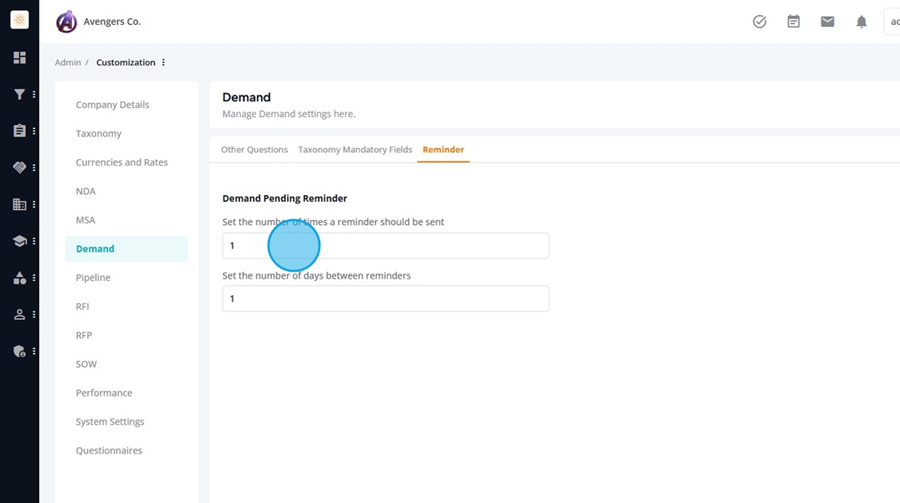Open the clipboard sidebar icon
900x503 pixels.
[x=20, y=131]
